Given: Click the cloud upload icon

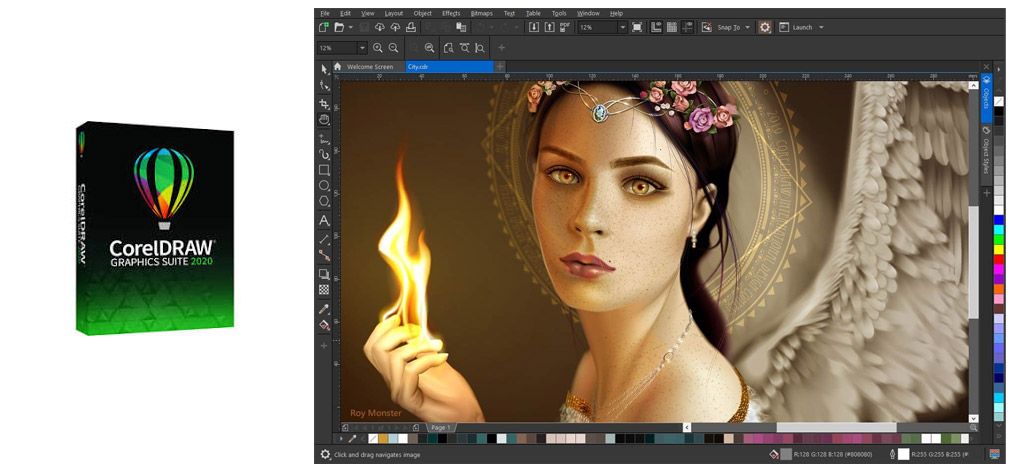Looking at the screenshot, I should 395,27.
